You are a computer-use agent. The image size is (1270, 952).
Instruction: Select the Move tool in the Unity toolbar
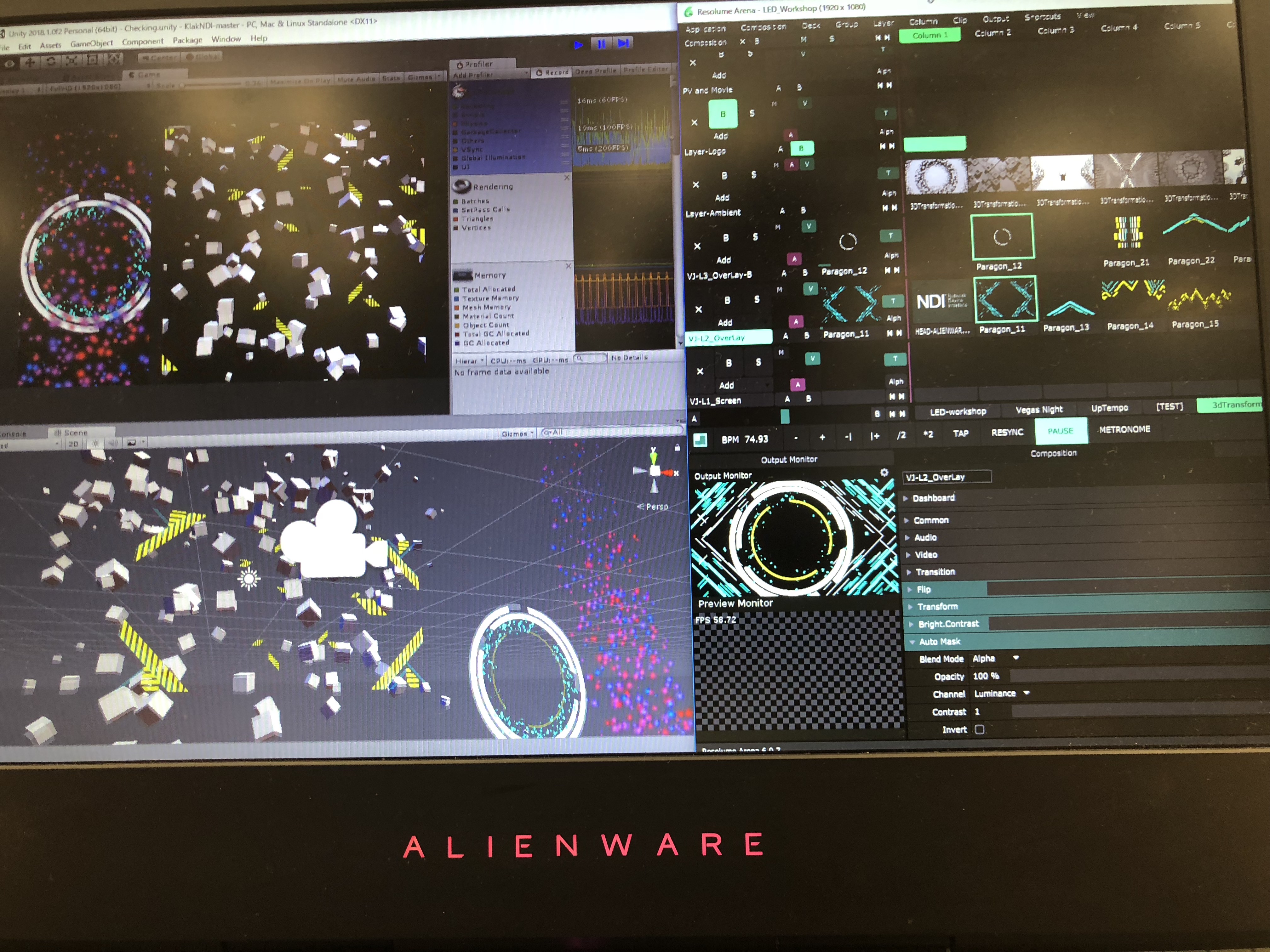click(x=30, y=62)
